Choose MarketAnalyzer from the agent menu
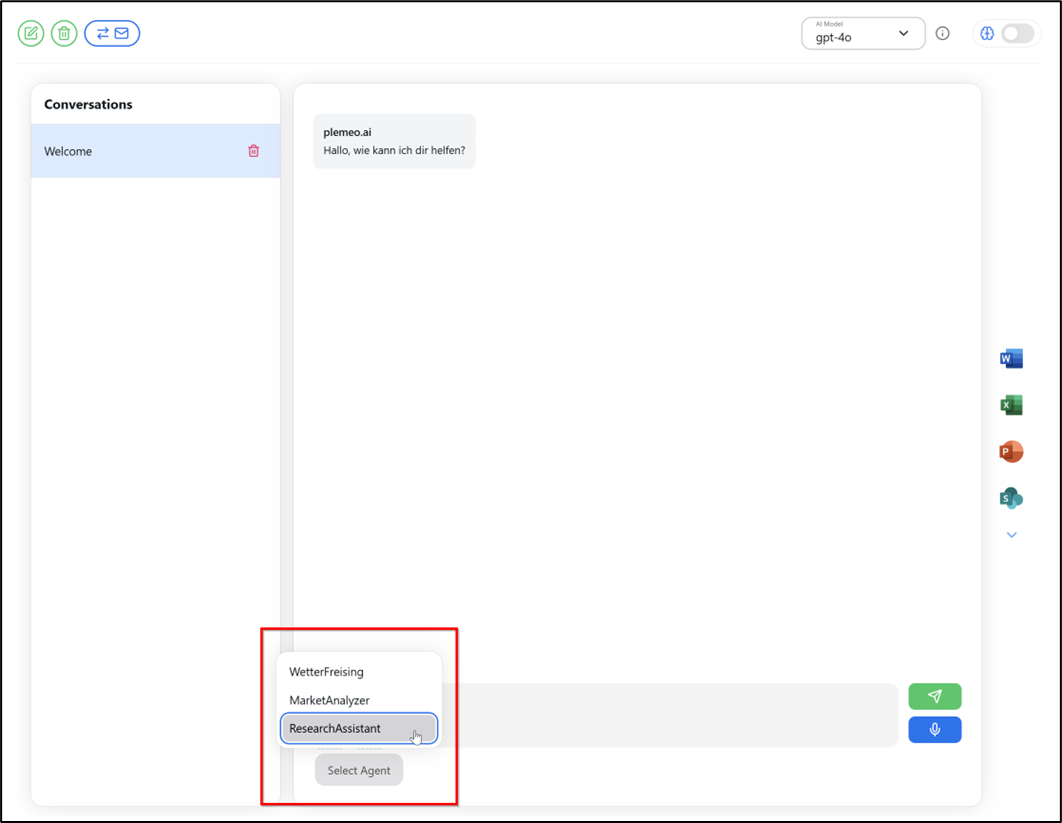1062x823 pixels. [x=330, y=700]
